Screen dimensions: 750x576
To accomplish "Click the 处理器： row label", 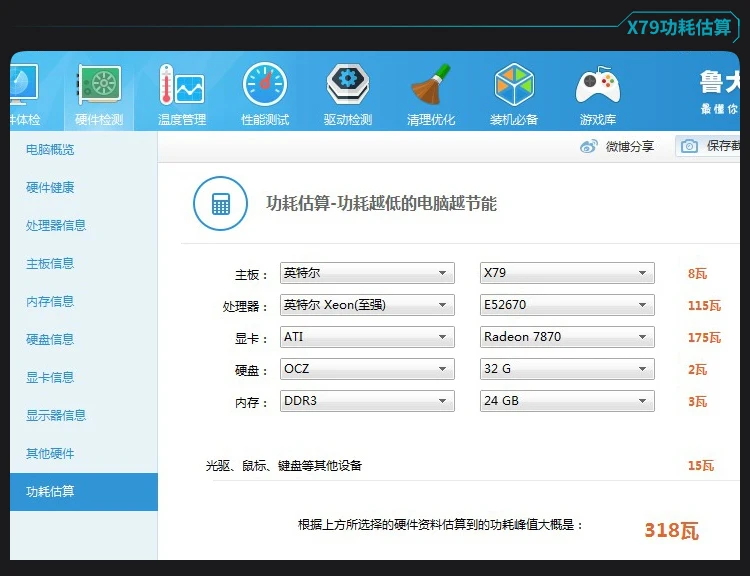I will (x=245, y=306).
